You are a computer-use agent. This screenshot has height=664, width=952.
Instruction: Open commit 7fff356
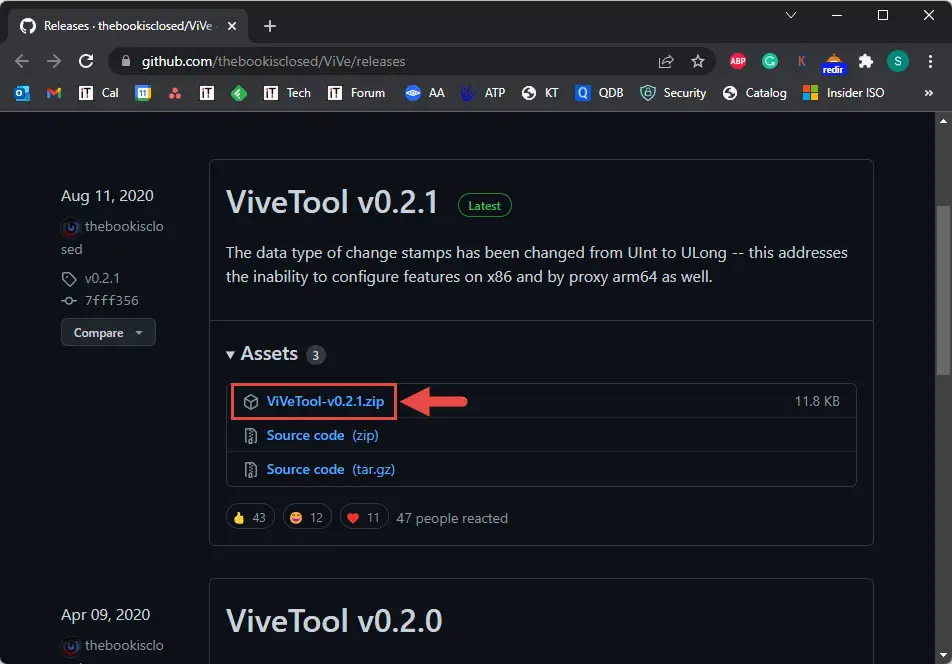click(111, 300)
